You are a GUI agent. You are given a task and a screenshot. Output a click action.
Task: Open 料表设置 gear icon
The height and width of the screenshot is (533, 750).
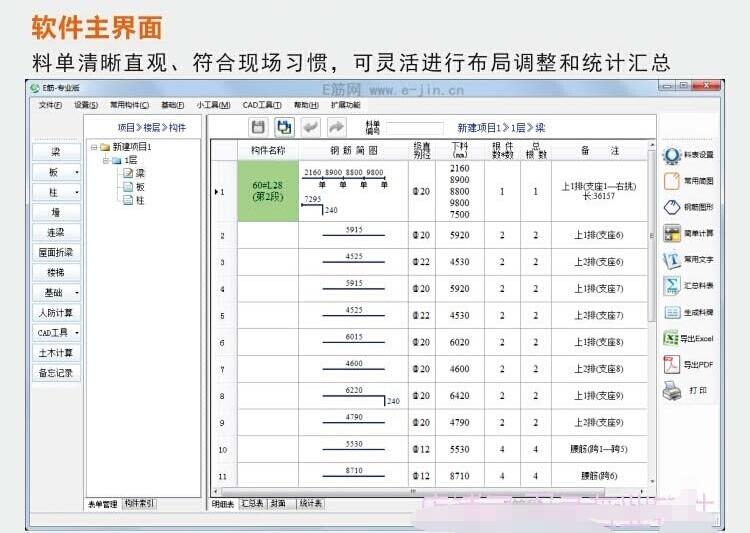671,156
